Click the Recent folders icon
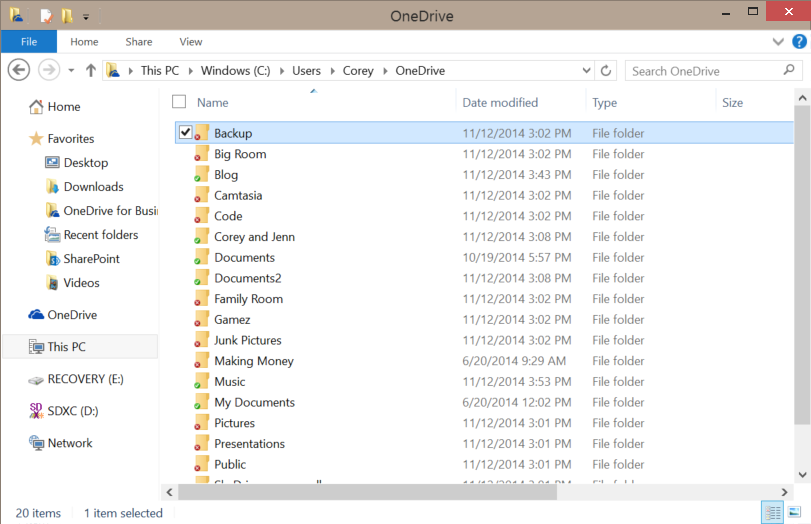The image size is (811, 524). tap(52, 235)
